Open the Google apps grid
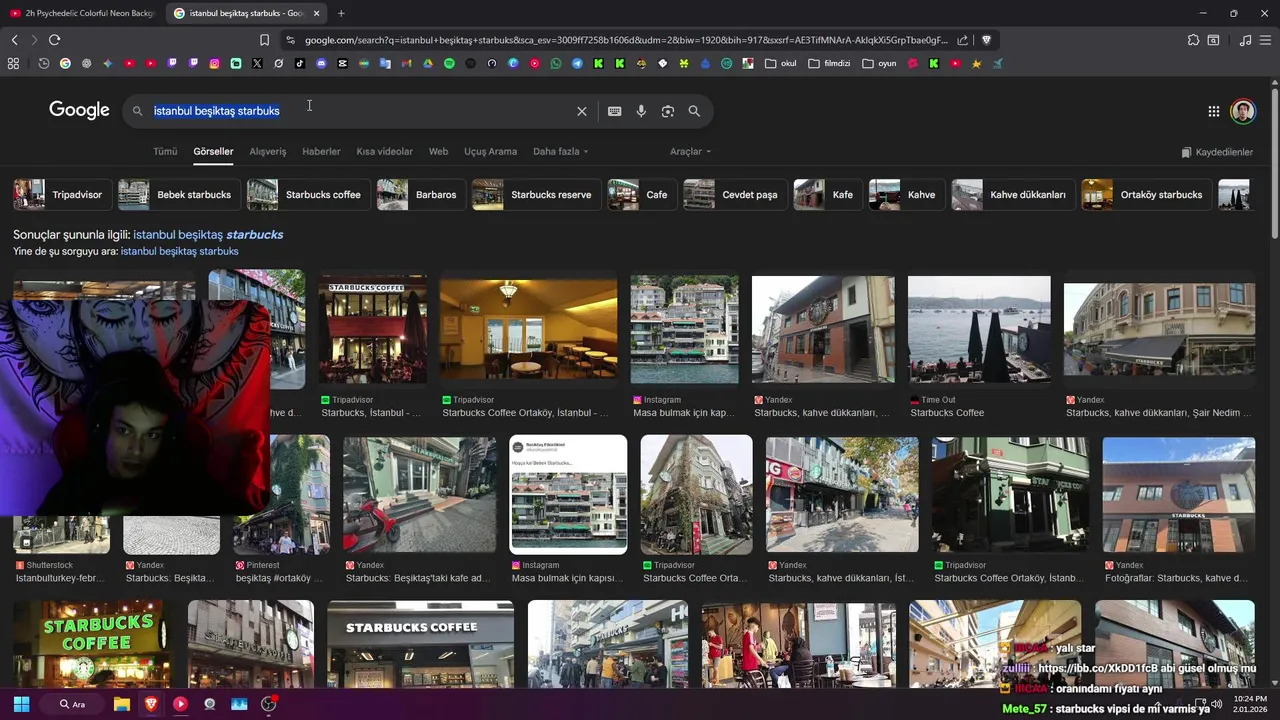 1213,112
